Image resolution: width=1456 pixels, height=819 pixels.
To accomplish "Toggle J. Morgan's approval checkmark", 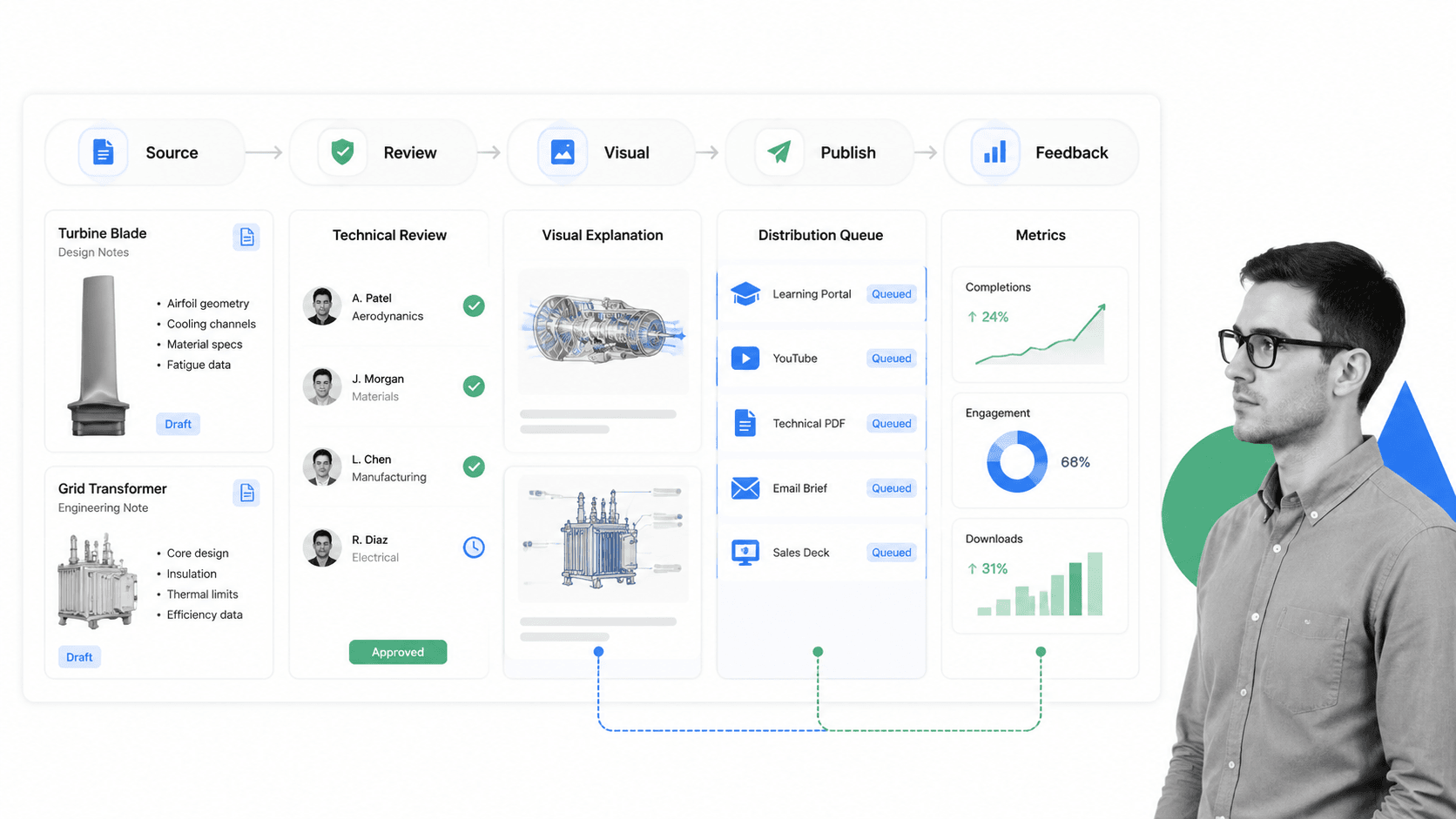I will tap(474, 386).
